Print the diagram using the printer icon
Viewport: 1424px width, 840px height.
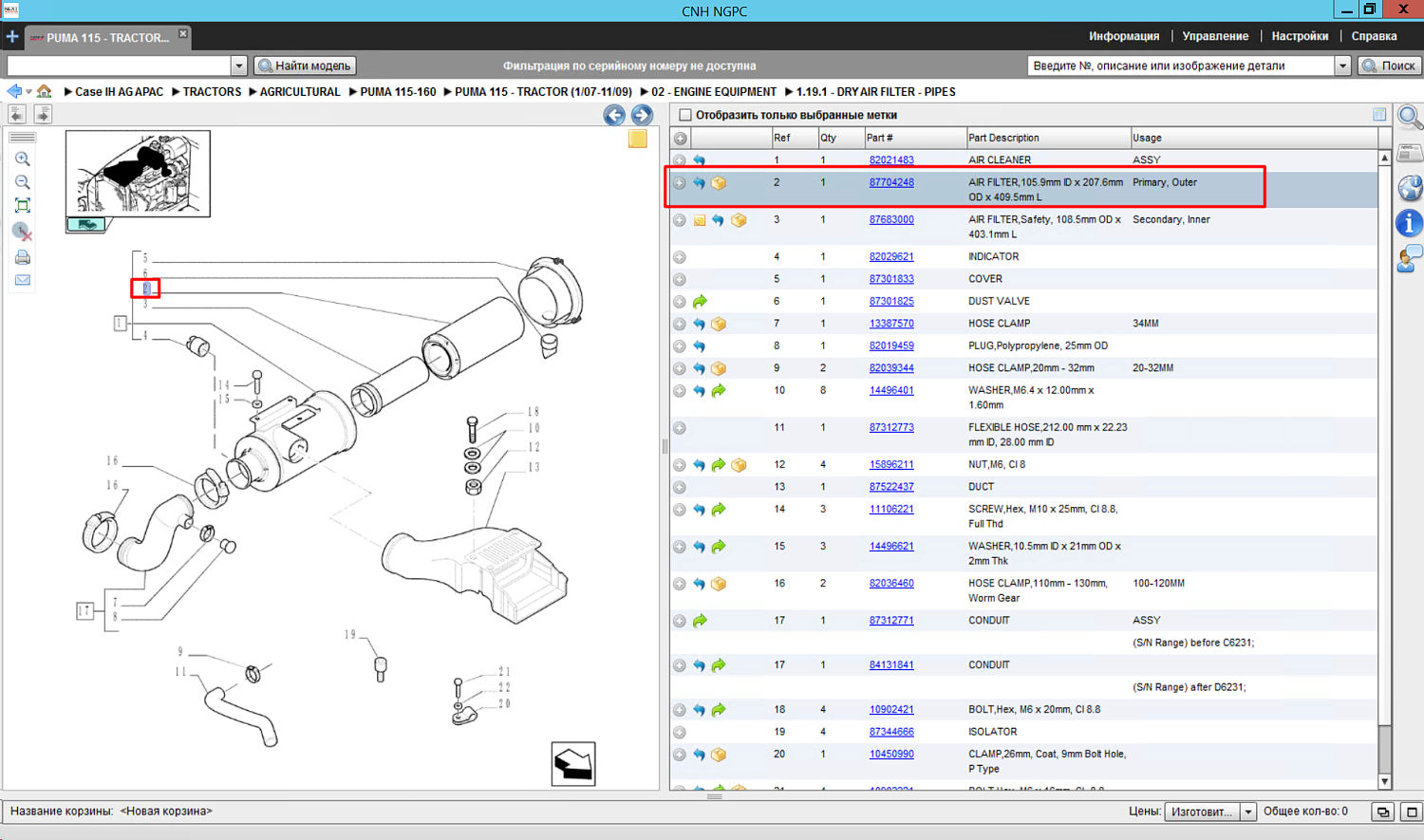coord(23,257)
